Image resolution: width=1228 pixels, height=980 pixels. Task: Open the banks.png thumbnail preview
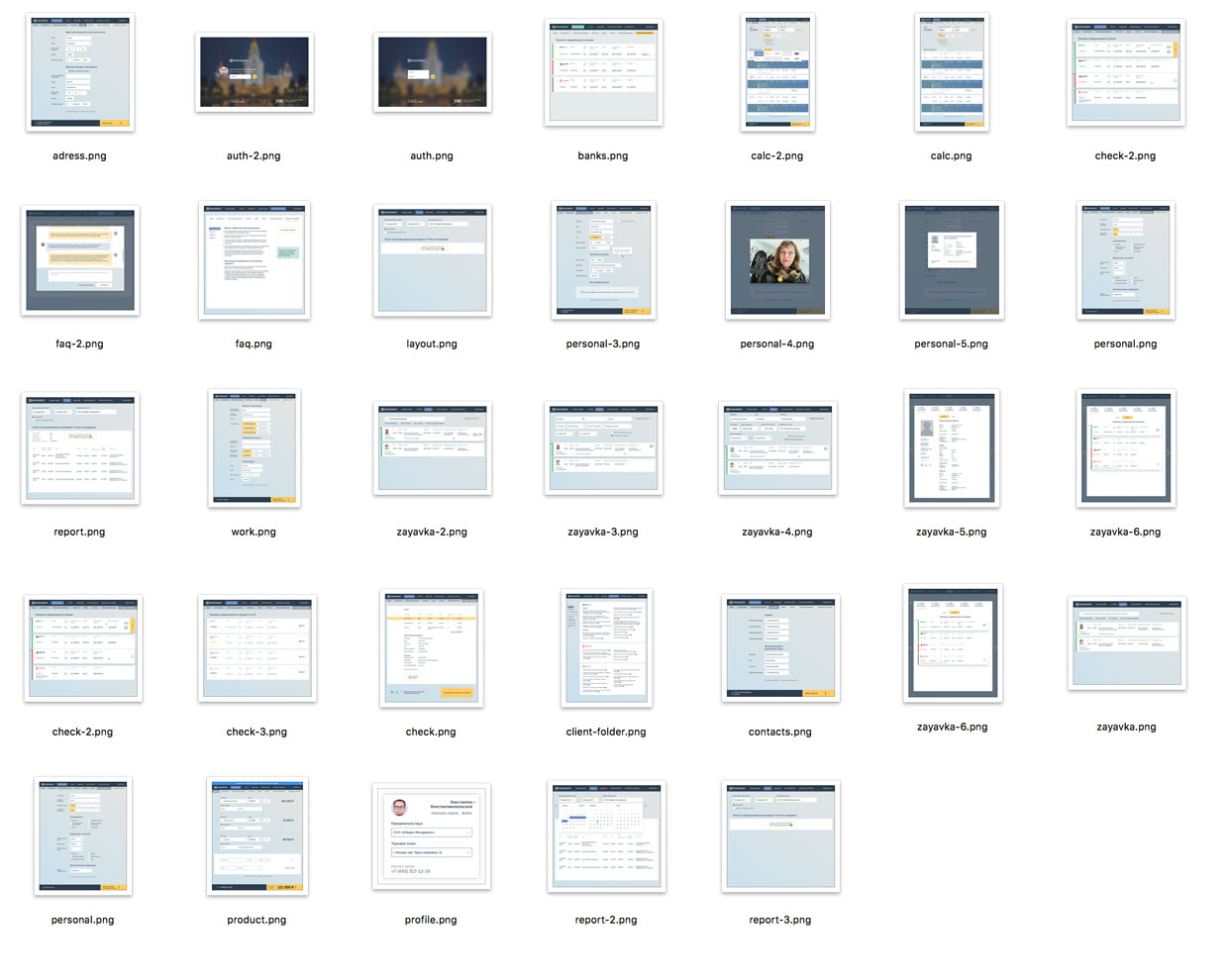tap(603, 72)
